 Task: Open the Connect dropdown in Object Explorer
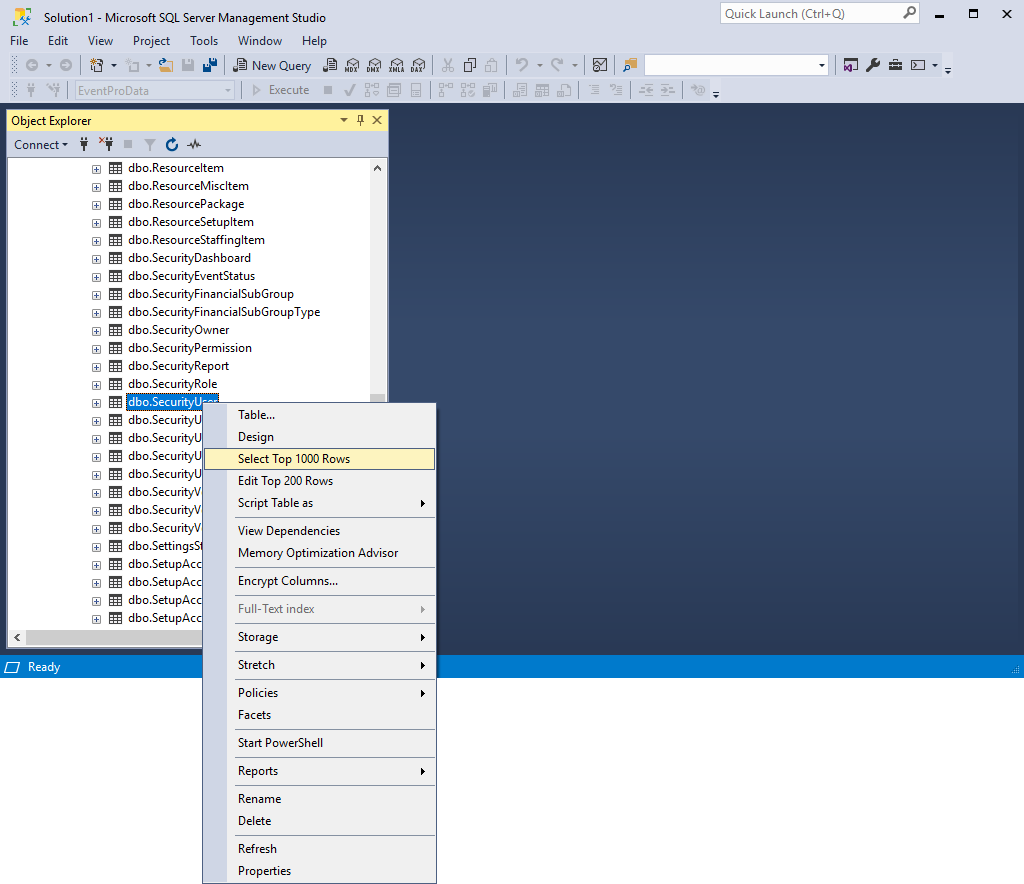(x=40, y=144)
